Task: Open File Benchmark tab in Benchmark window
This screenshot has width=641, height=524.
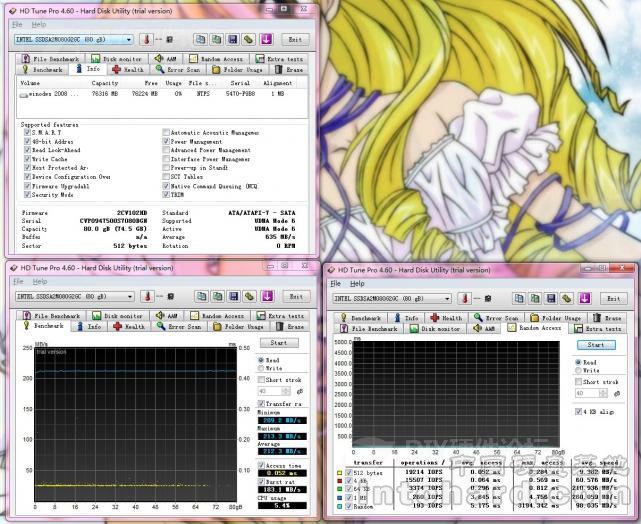Action: point(52,316)
